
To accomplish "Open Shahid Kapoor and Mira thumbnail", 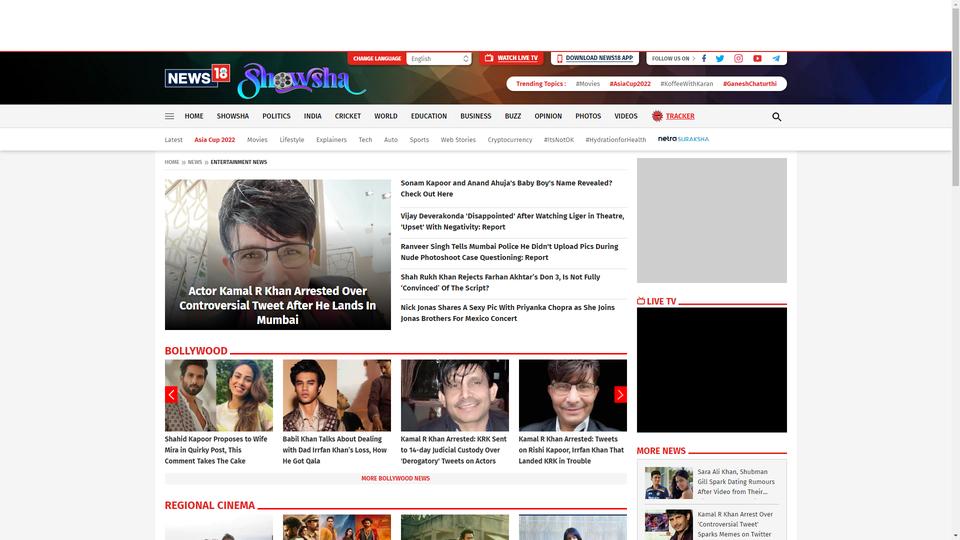I will click(x=219, y=396).
